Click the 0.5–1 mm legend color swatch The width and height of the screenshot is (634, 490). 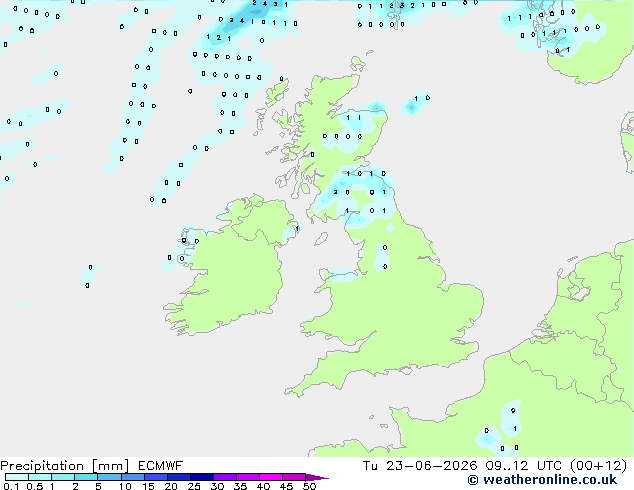(40, 477)
